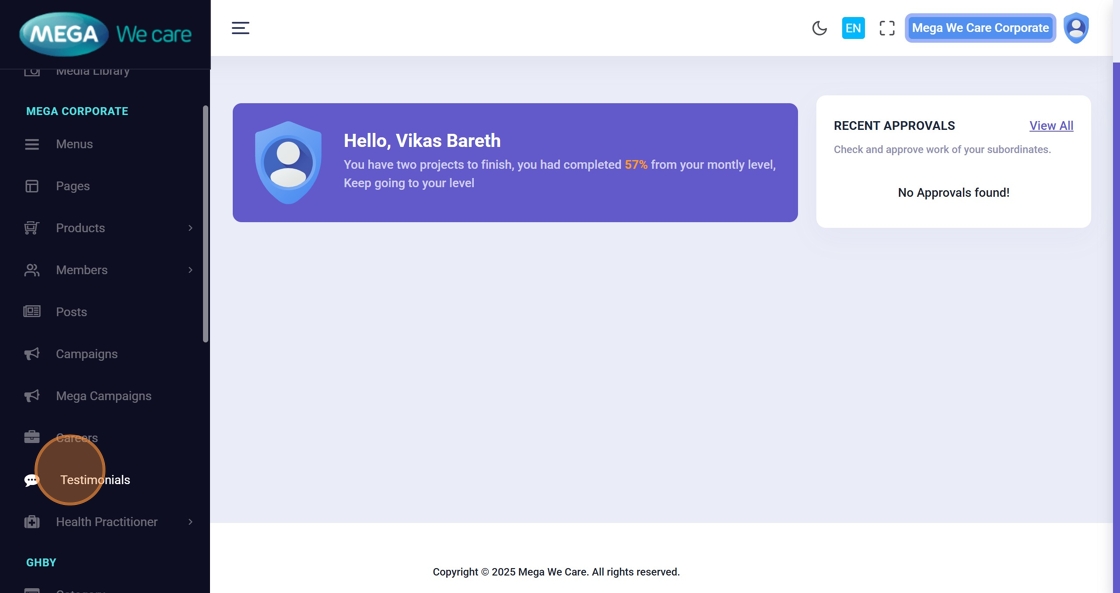Enter fullscreen mode via the fullscreen icon
This screenshot has height=593, width=1120.
887,28
